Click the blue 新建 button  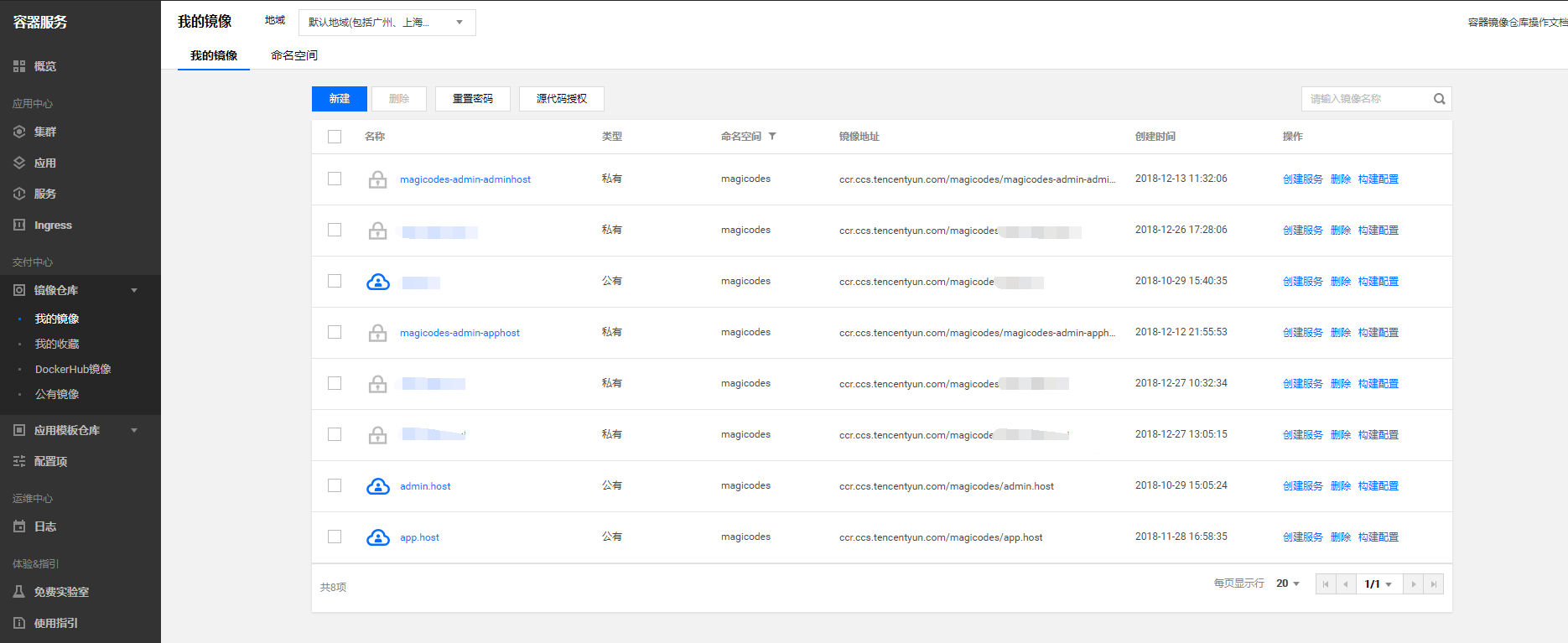[340, 99]
